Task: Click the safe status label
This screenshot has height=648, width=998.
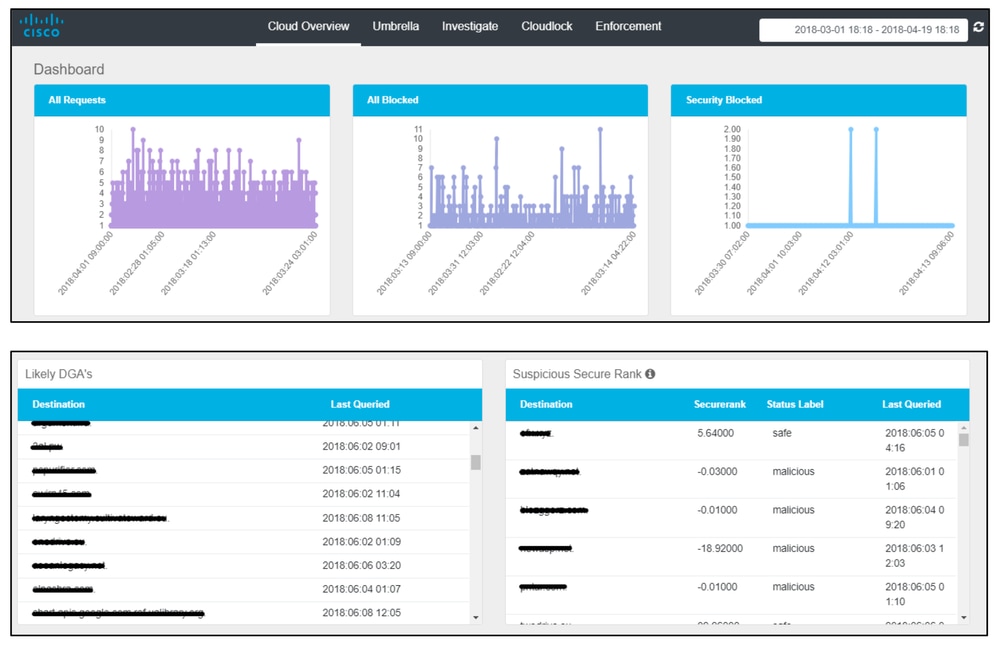Action: click(782, 433)
